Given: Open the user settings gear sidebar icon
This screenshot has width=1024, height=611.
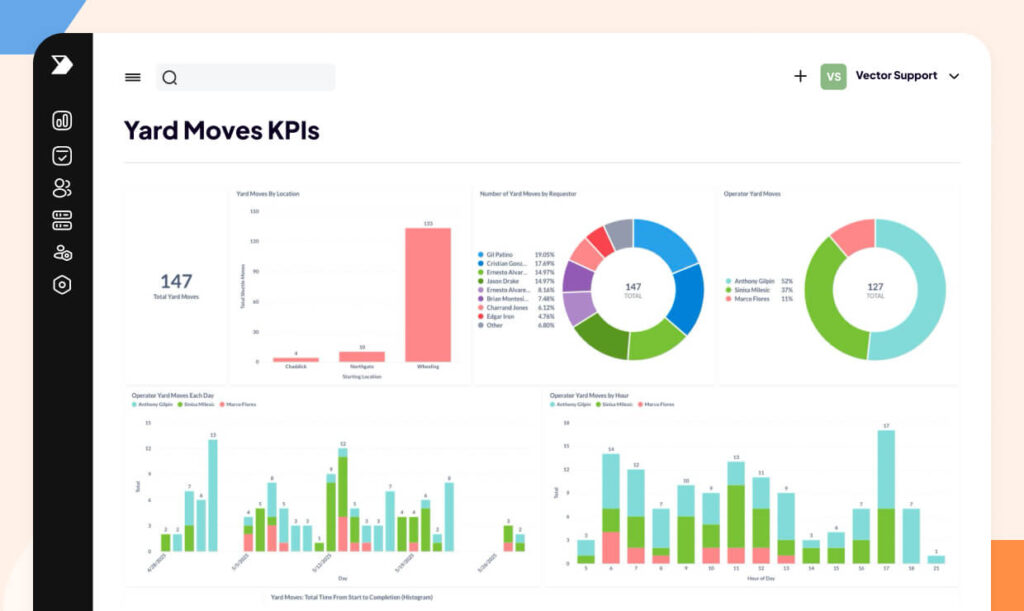Looking at the screenshot, I should (63, 253).
